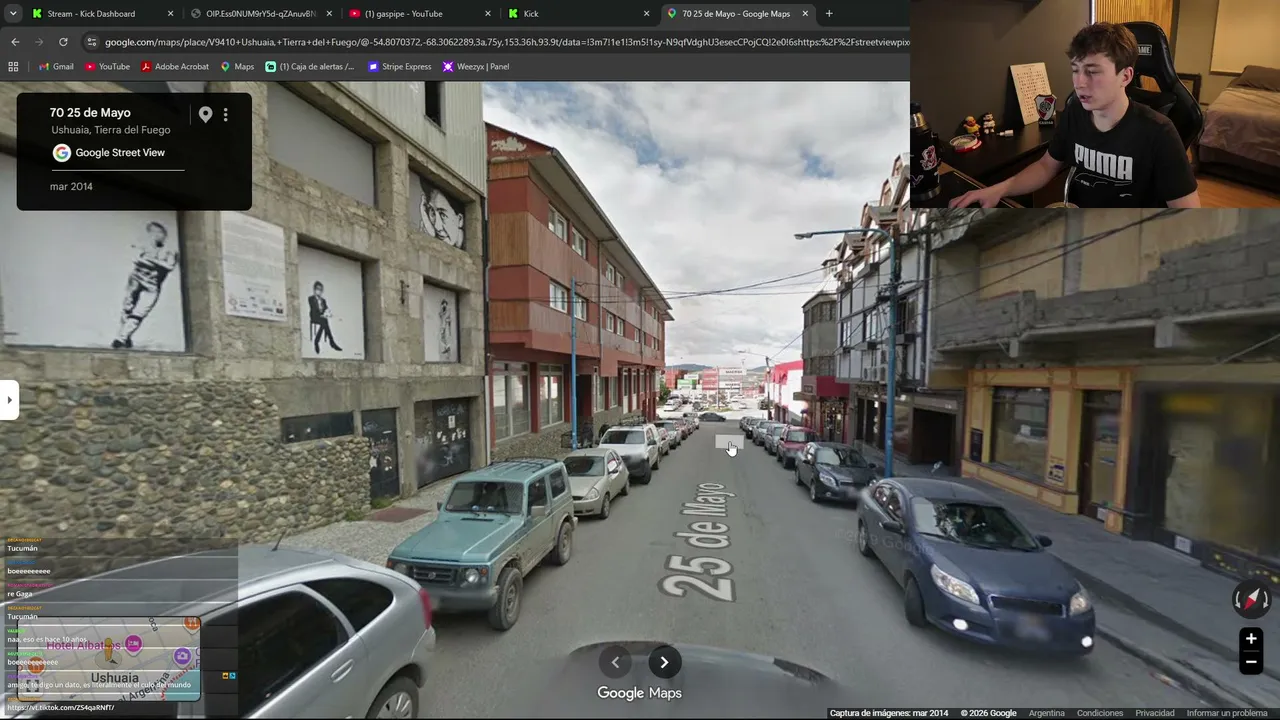
Task: Move to next Street View position
Action: click(x=664, y=662)
